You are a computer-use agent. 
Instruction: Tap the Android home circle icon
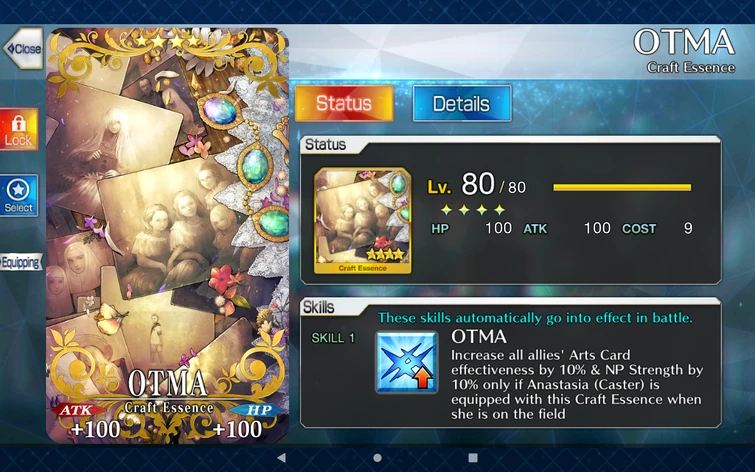378,458
